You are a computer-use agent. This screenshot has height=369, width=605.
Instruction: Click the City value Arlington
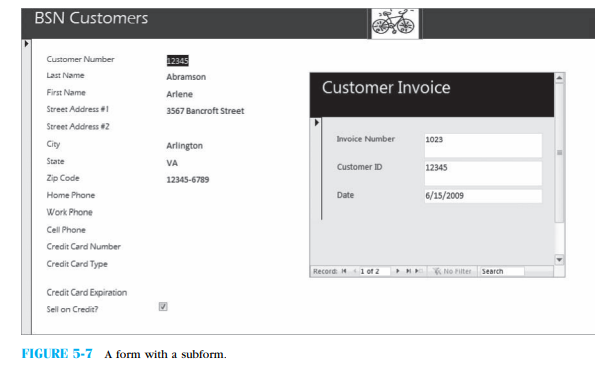tap(184, 146)
